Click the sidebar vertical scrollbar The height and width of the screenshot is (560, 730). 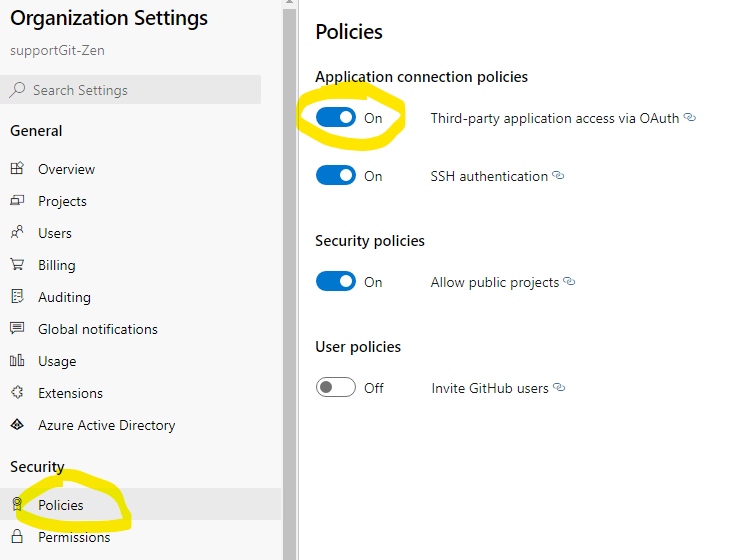point(290,280)
